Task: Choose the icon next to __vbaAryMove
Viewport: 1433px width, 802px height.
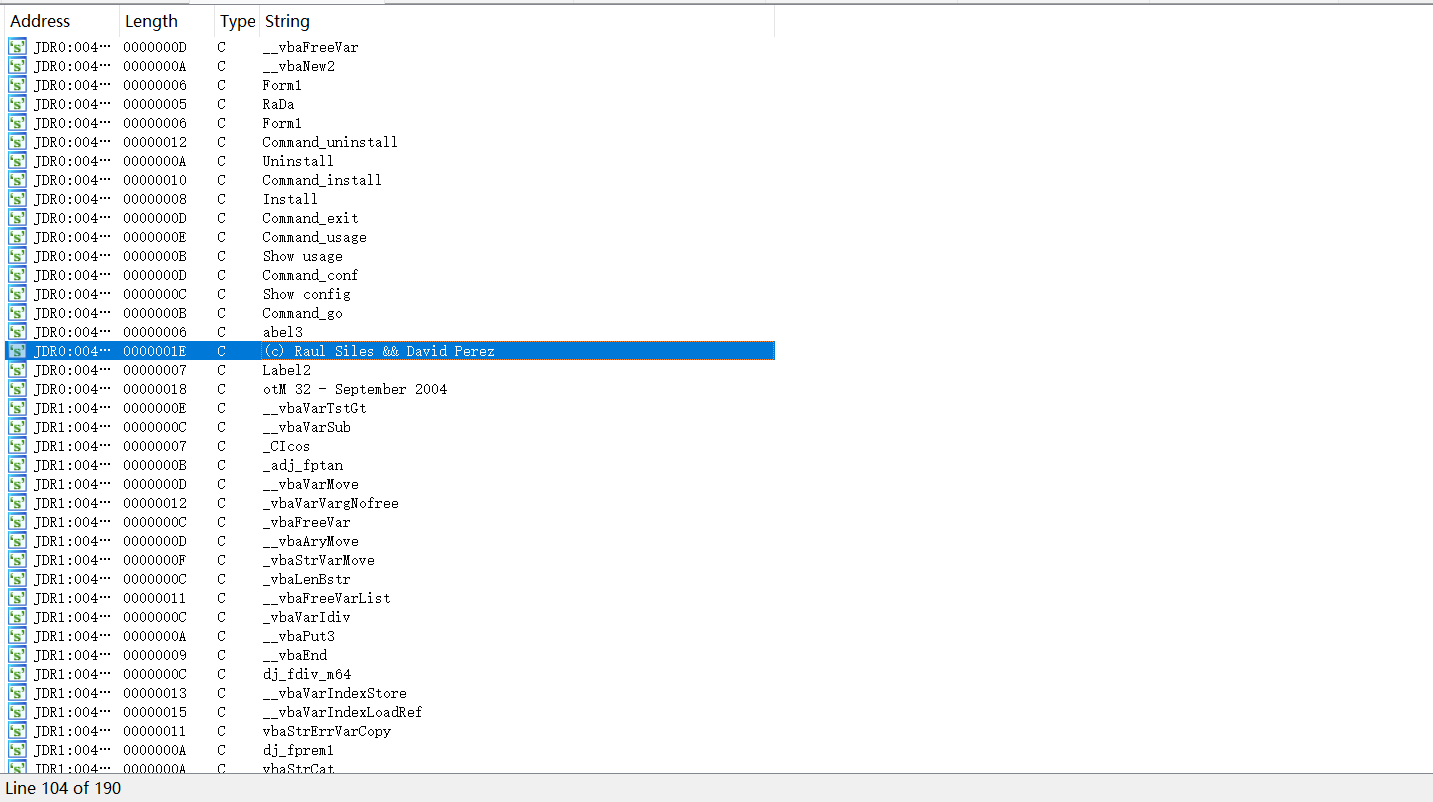Action: pyautogui.click(x=17, y=541)
